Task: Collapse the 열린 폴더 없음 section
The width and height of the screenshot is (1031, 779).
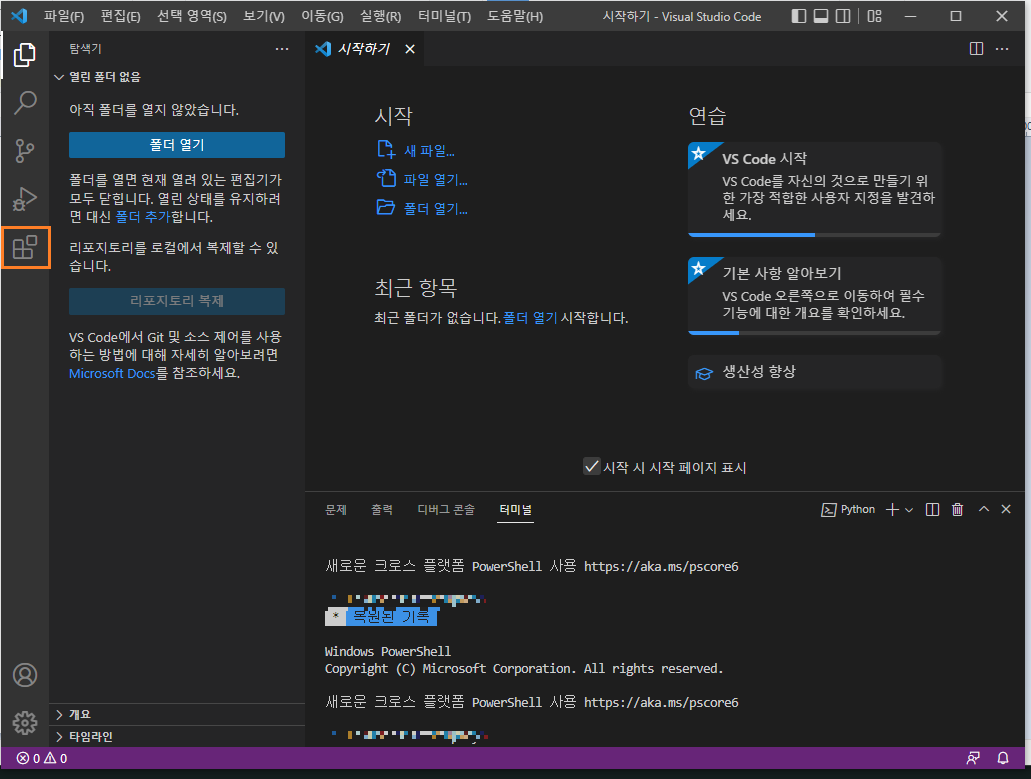Action: coord(178,77)
